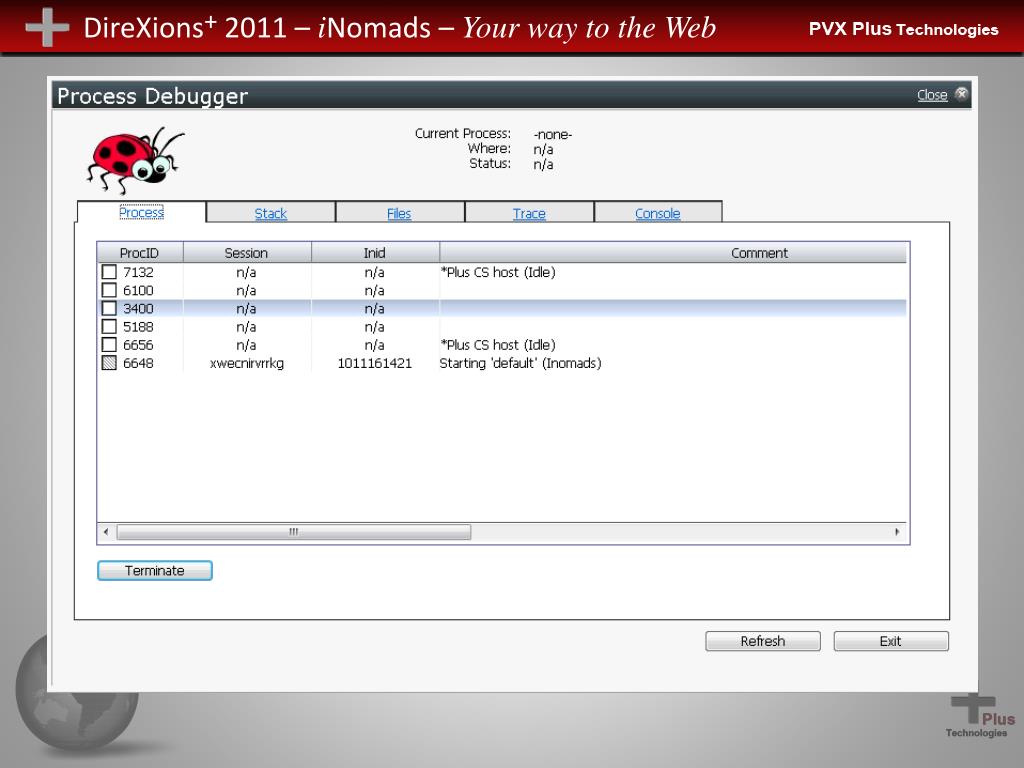The image size is (1024, 768).
Task: Click the ladybug debugger logo
Action: 135,161
